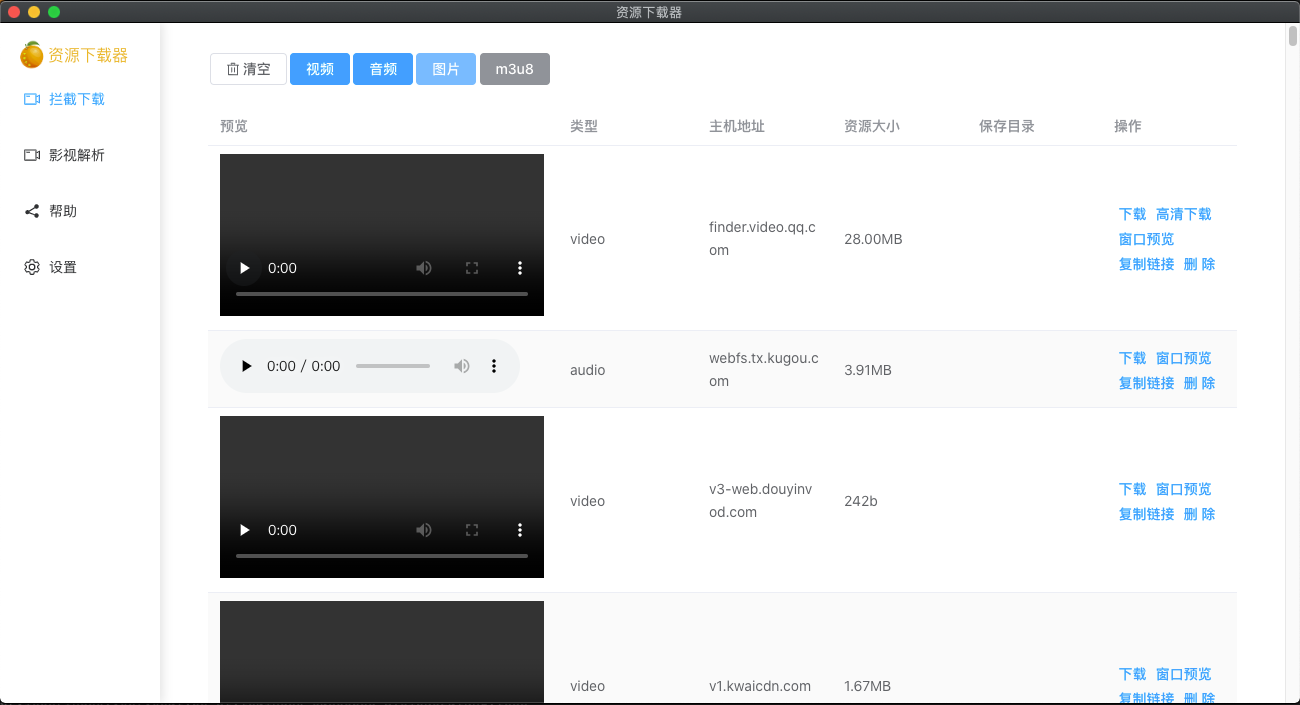Open more options on douyinvod video
The width and height of the screenshot is (1300, 705).
[x=520, y=530]
